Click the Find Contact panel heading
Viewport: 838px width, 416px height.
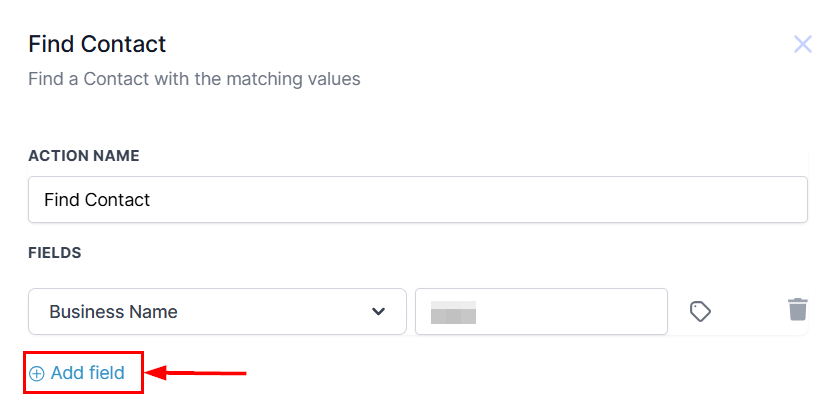(97, 44)
